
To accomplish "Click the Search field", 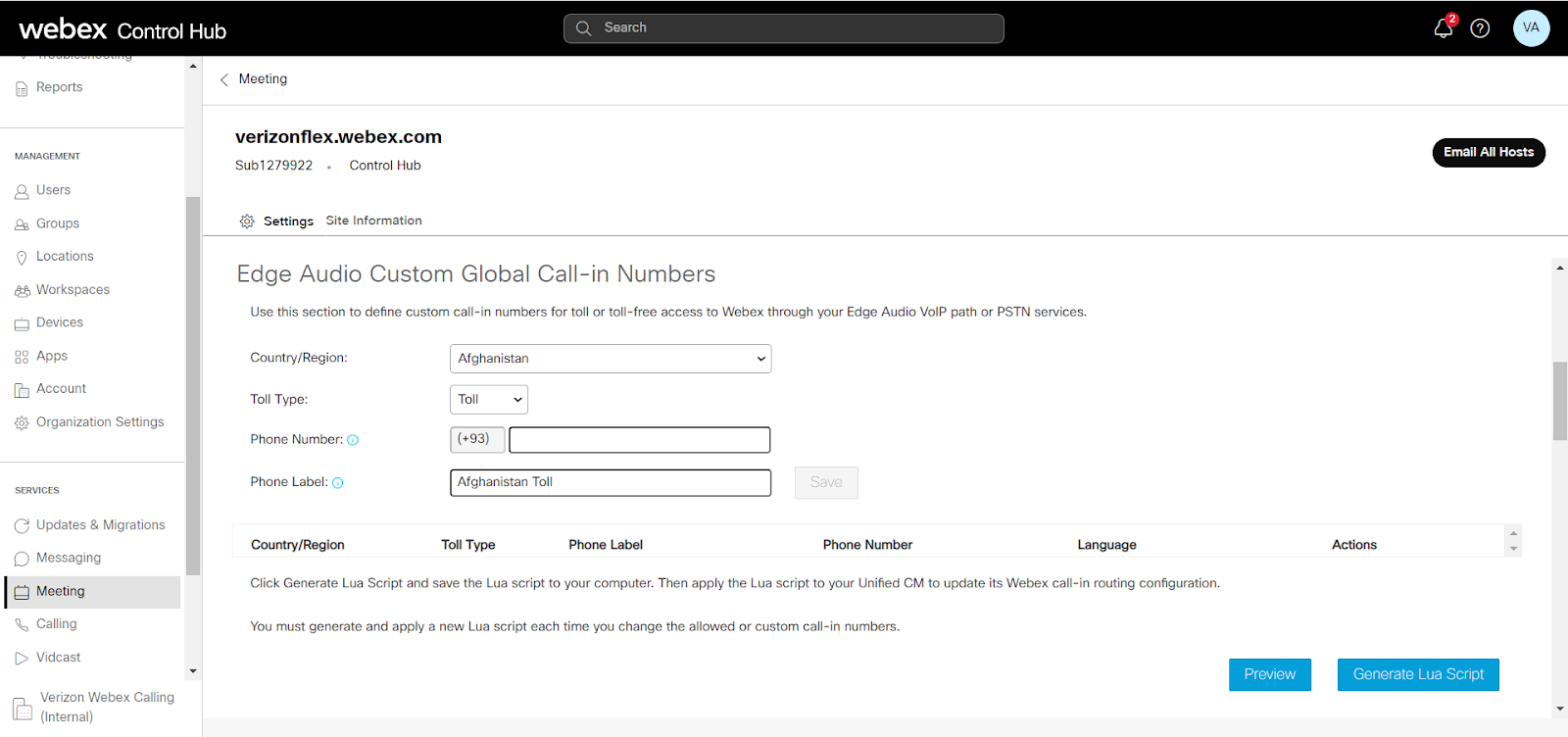I will (784, 28).
